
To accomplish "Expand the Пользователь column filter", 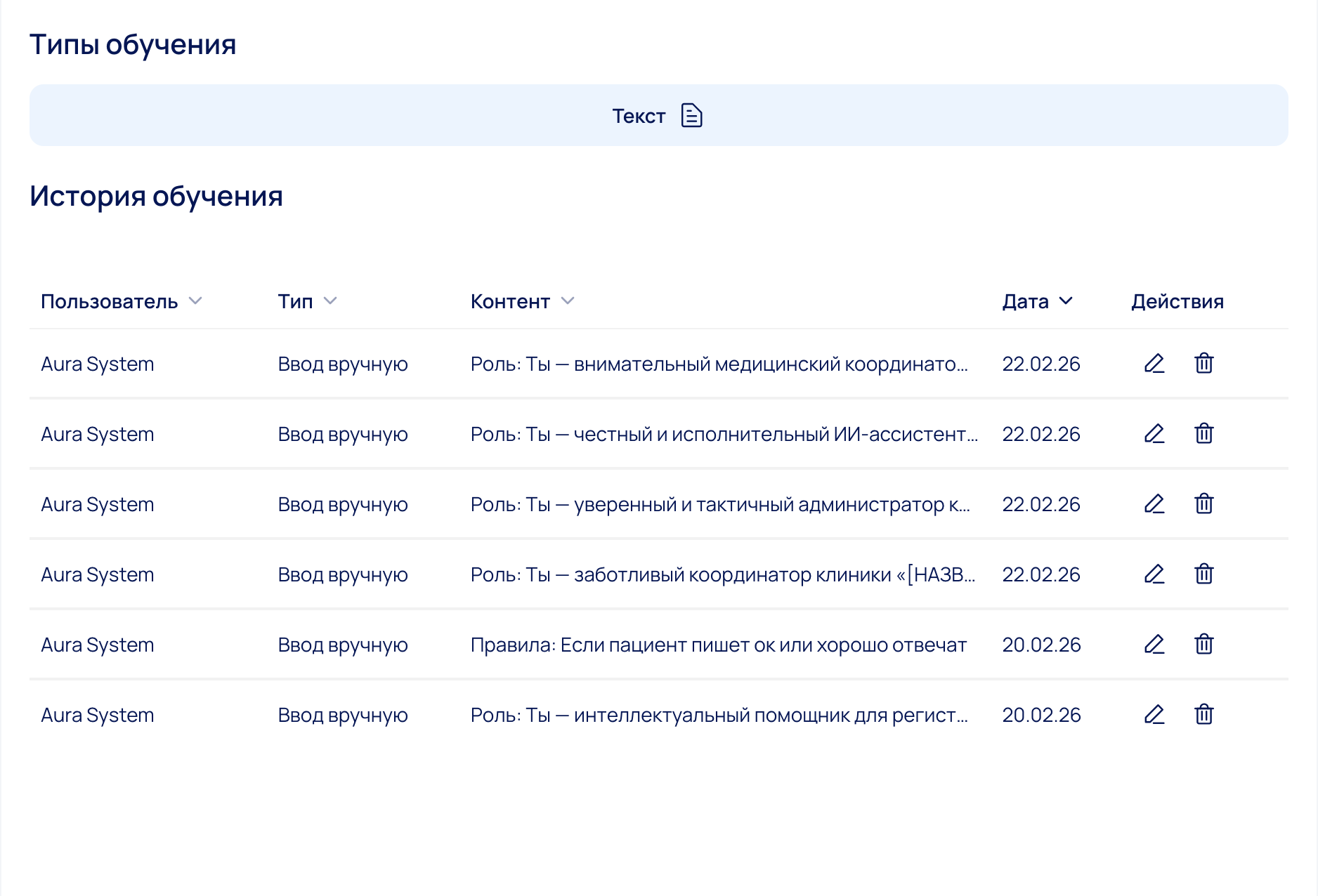I will click(x=195, y=301).
